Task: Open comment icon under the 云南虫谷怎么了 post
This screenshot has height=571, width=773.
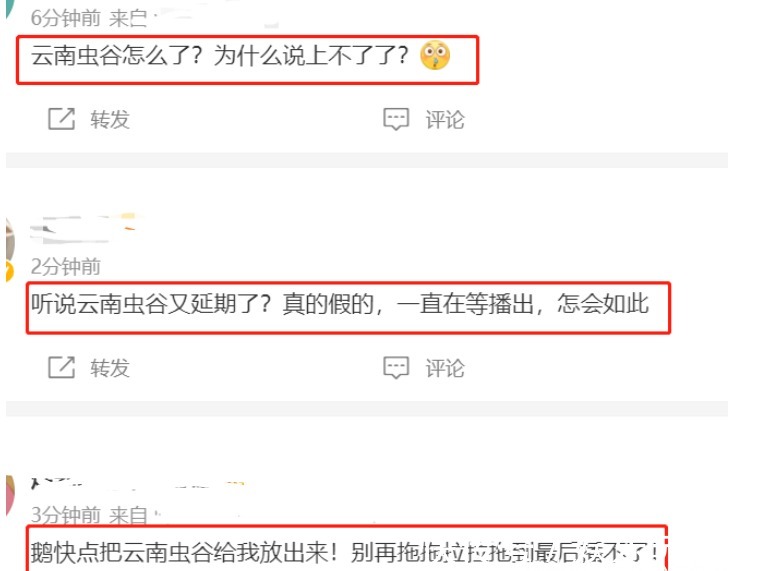Action: (396, 119)
